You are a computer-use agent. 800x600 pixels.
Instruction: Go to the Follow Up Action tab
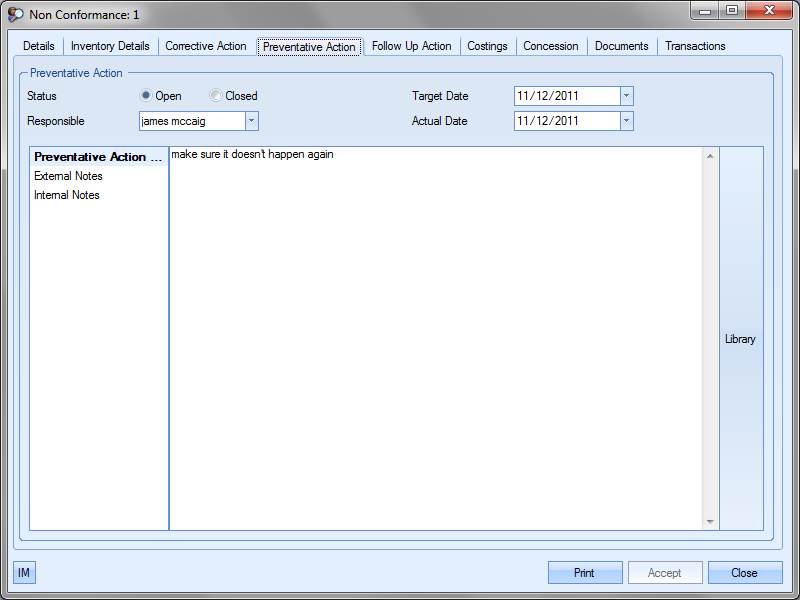coord(411,46)
